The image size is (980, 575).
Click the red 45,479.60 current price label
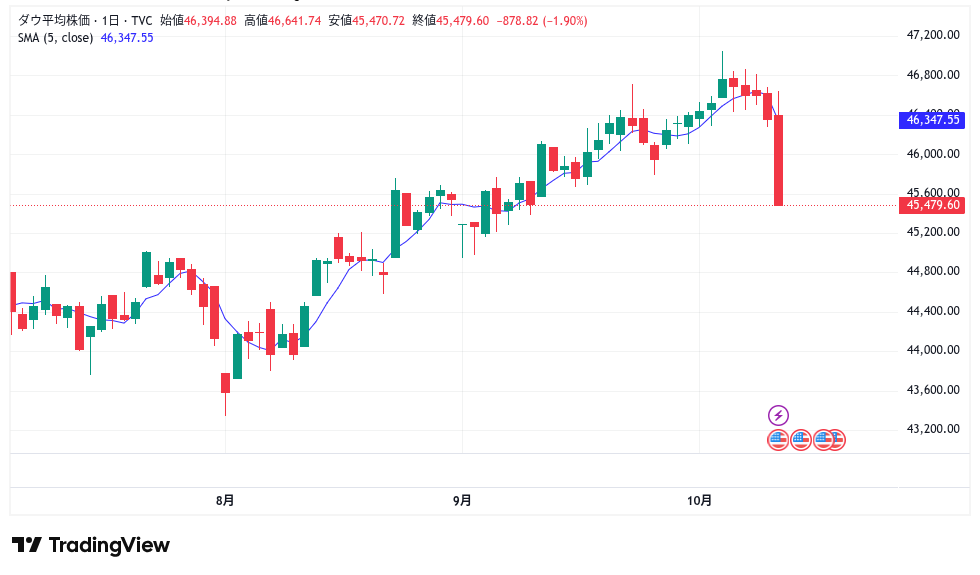click(x=932, y=205)
